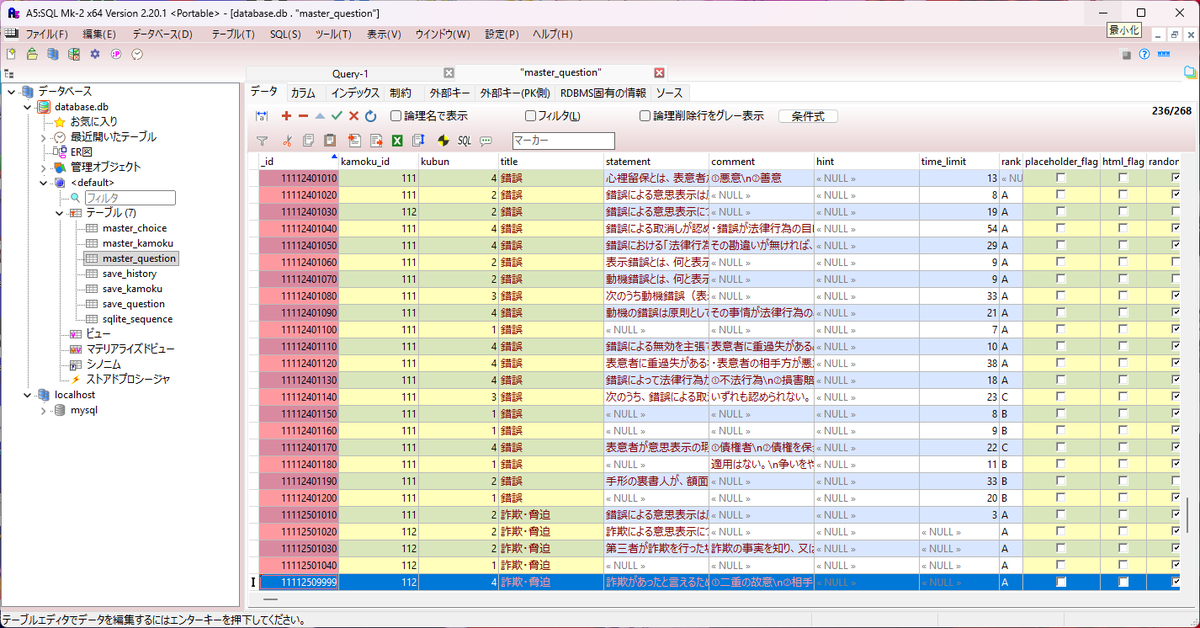This screenshot has width=1200, height=628.
Task: Open the filter funnel icon above the grid
Action: [x=263, y=140]
